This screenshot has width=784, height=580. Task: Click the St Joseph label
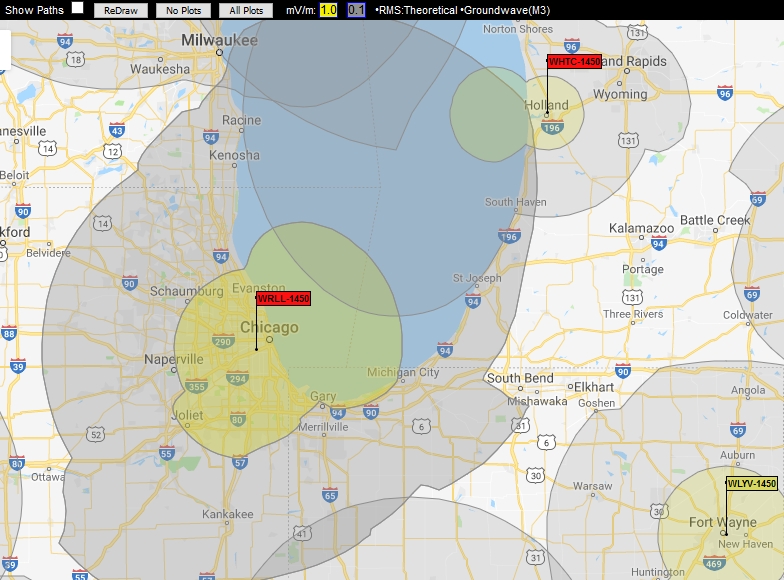tap(477, 278)
